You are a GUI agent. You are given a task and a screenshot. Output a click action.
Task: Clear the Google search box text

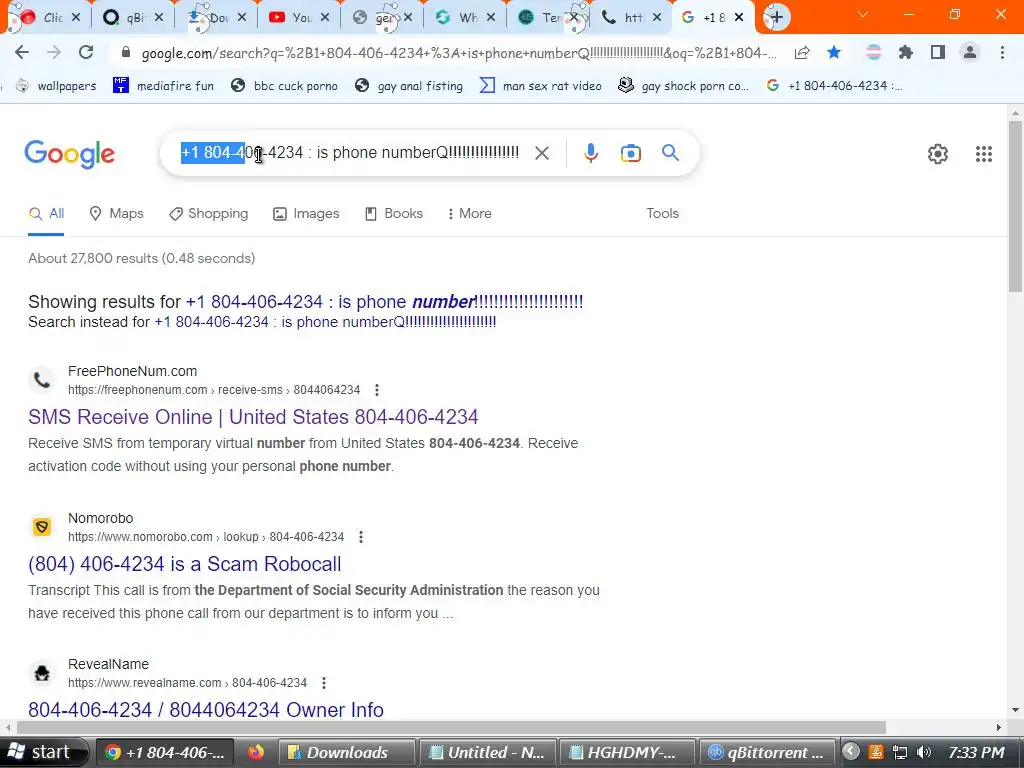[x=541, y=153]
